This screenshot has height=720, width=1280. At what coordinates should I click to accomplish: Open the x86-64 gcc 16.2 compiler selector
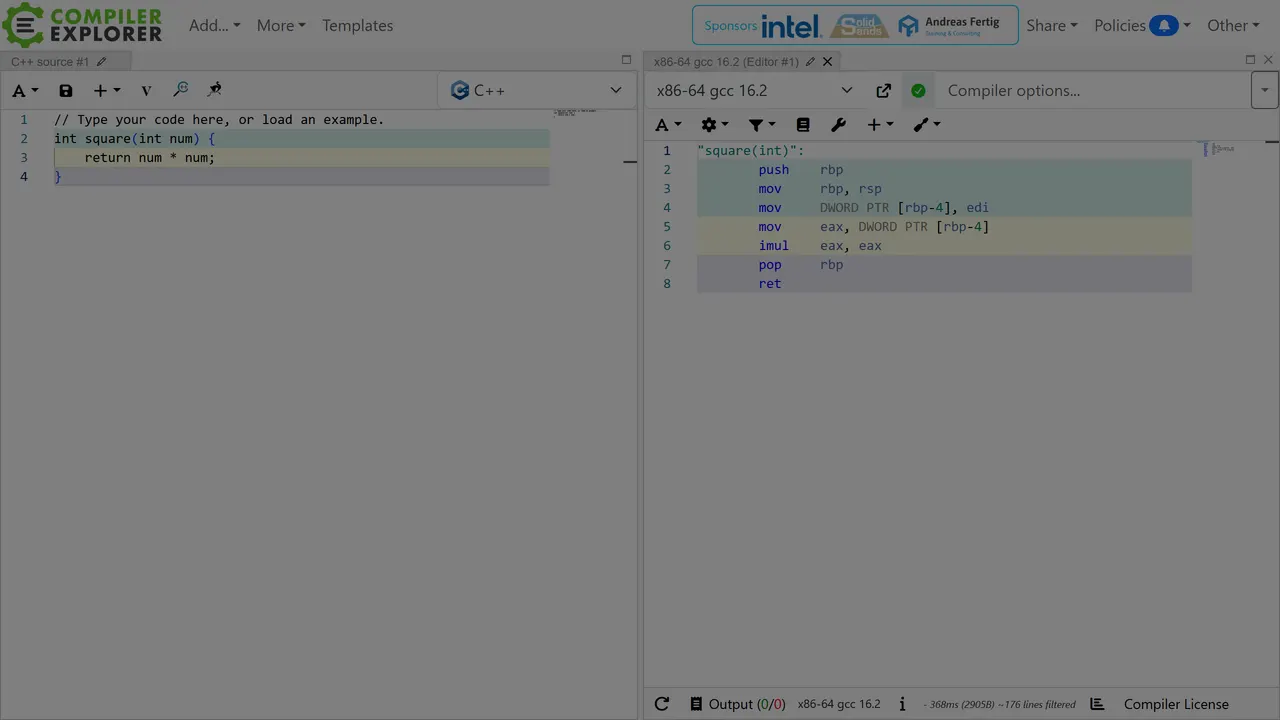[754, 91]
